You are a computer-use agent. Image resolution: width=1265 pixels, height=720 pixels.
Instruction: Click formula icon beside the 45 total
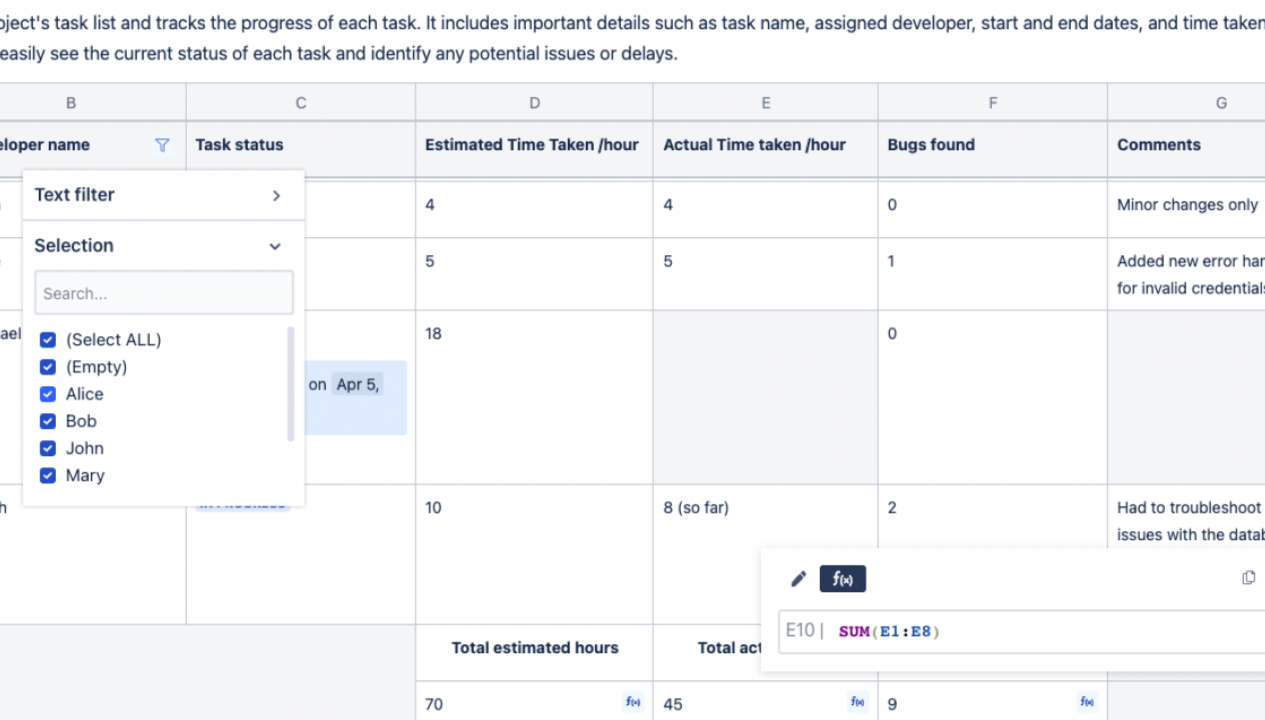point(857,702)
